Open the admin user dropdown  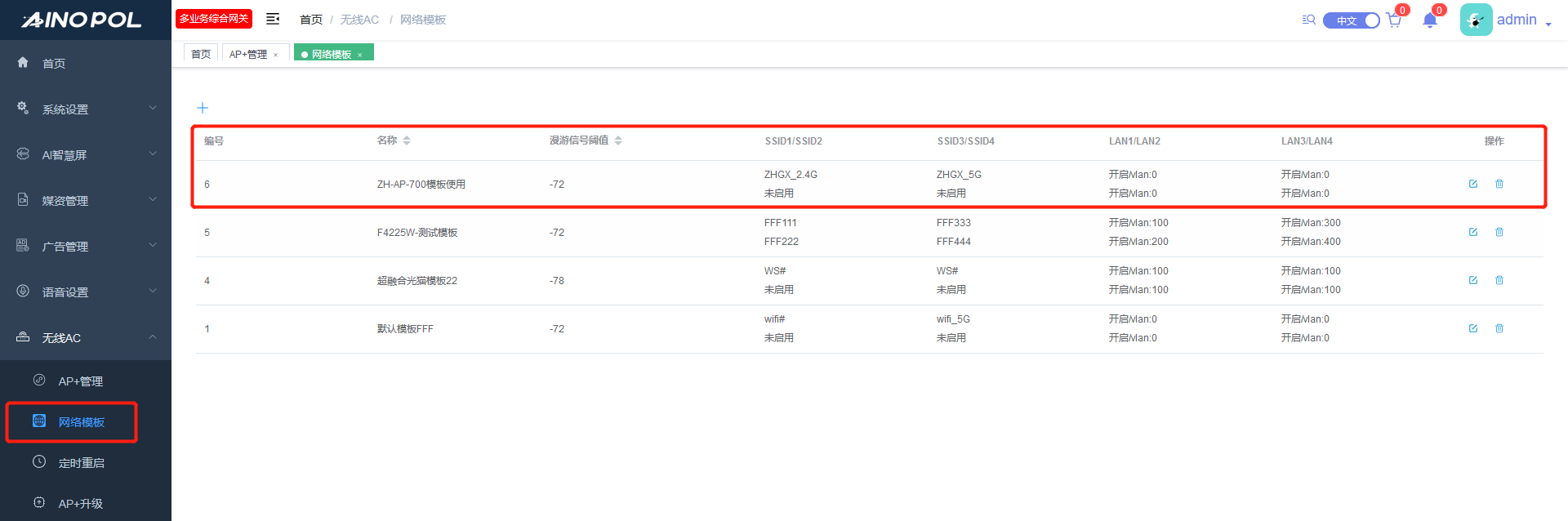pos(1522,20)
